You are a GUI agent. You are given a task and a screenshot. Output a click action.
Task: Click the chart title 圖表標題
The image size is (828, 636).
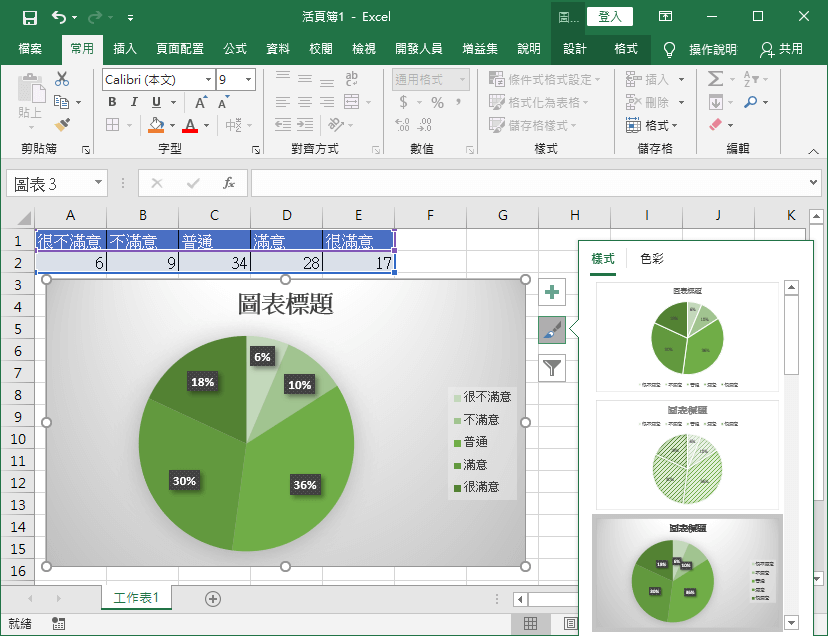[285, 304]
